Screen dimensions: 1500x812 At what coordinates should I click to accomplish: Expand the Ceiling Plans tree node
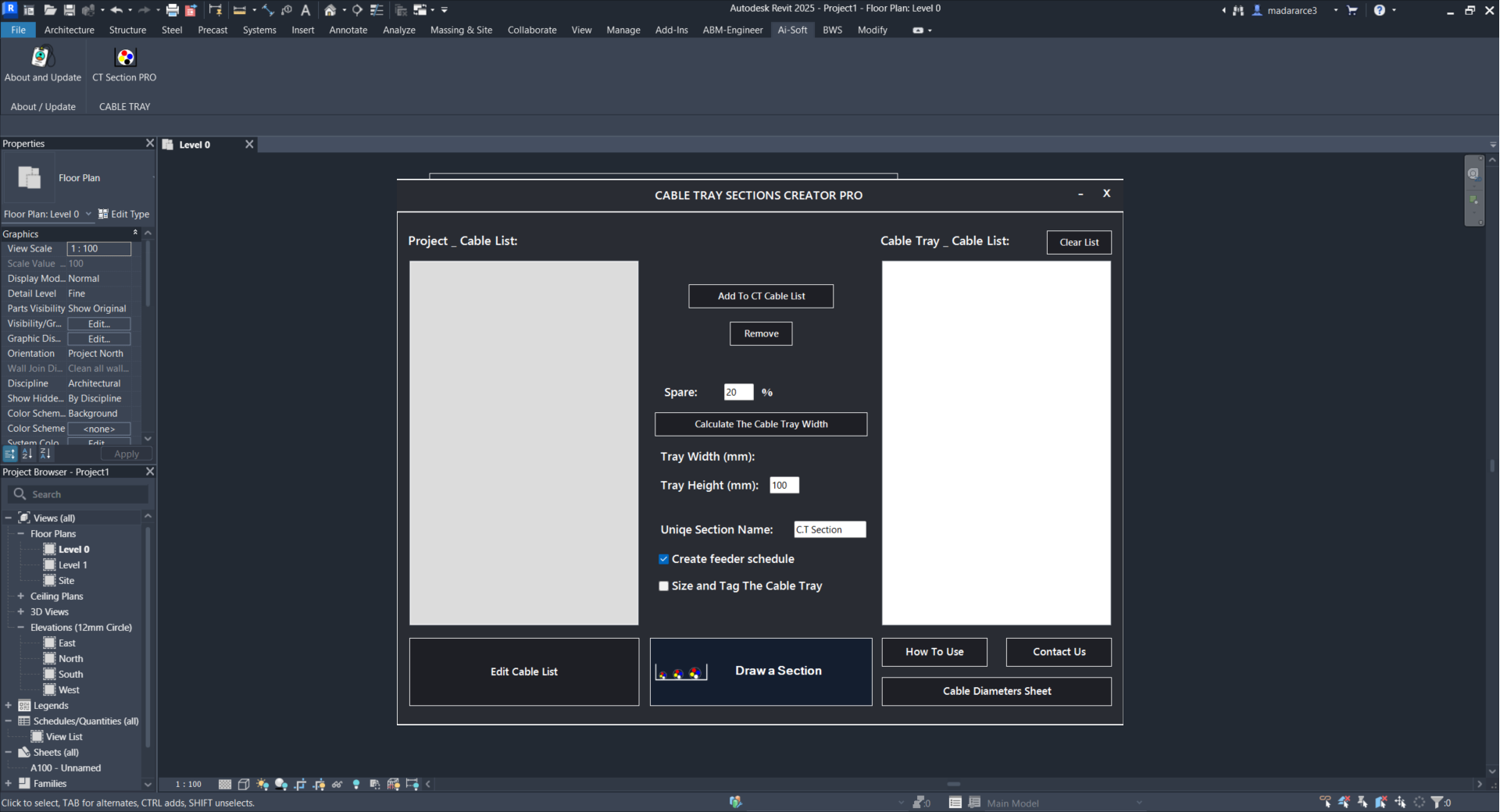tap(21, 597)
